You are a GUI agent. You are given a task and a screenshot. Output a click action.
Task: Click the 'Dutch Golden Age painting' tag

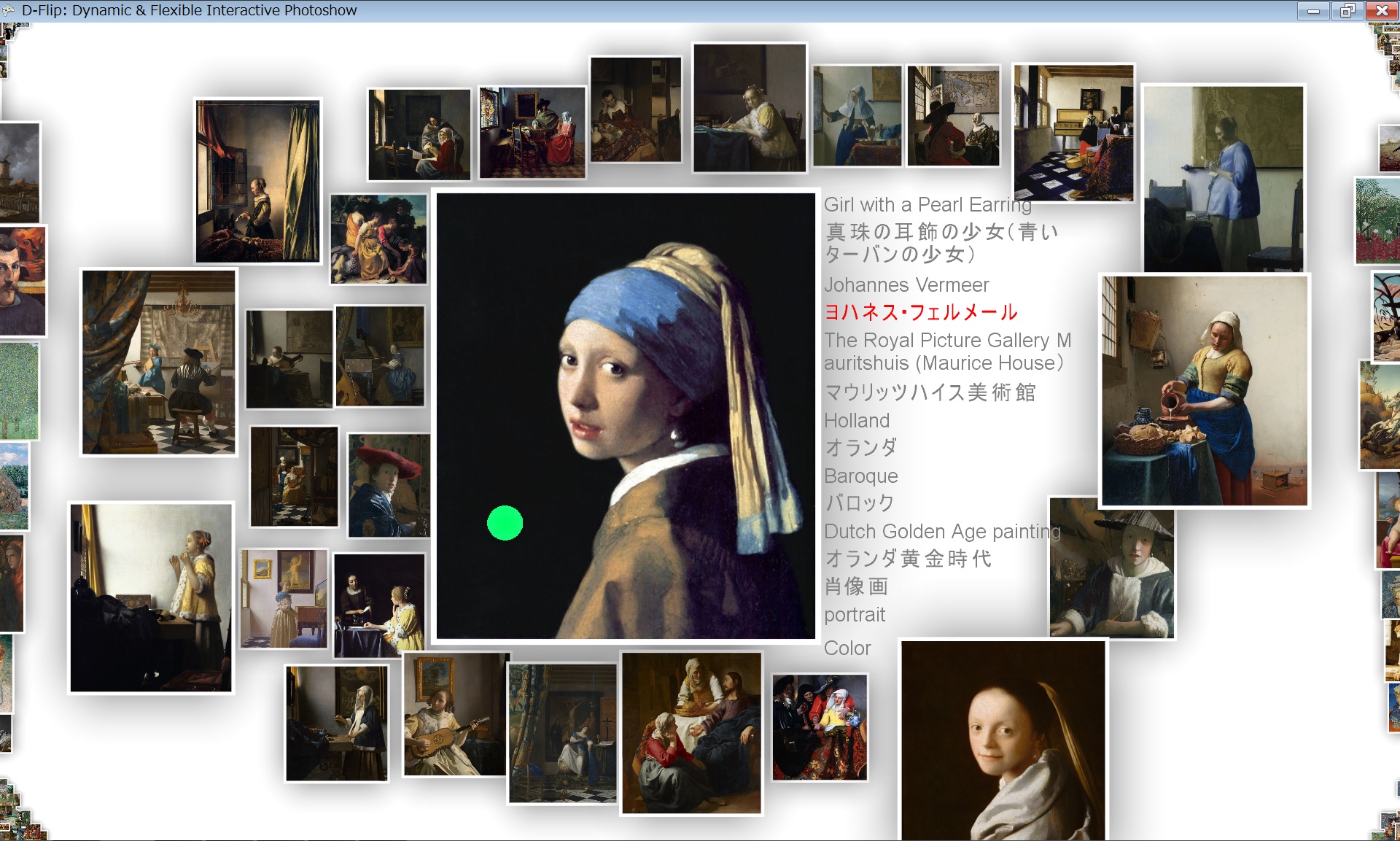point(942,532)
